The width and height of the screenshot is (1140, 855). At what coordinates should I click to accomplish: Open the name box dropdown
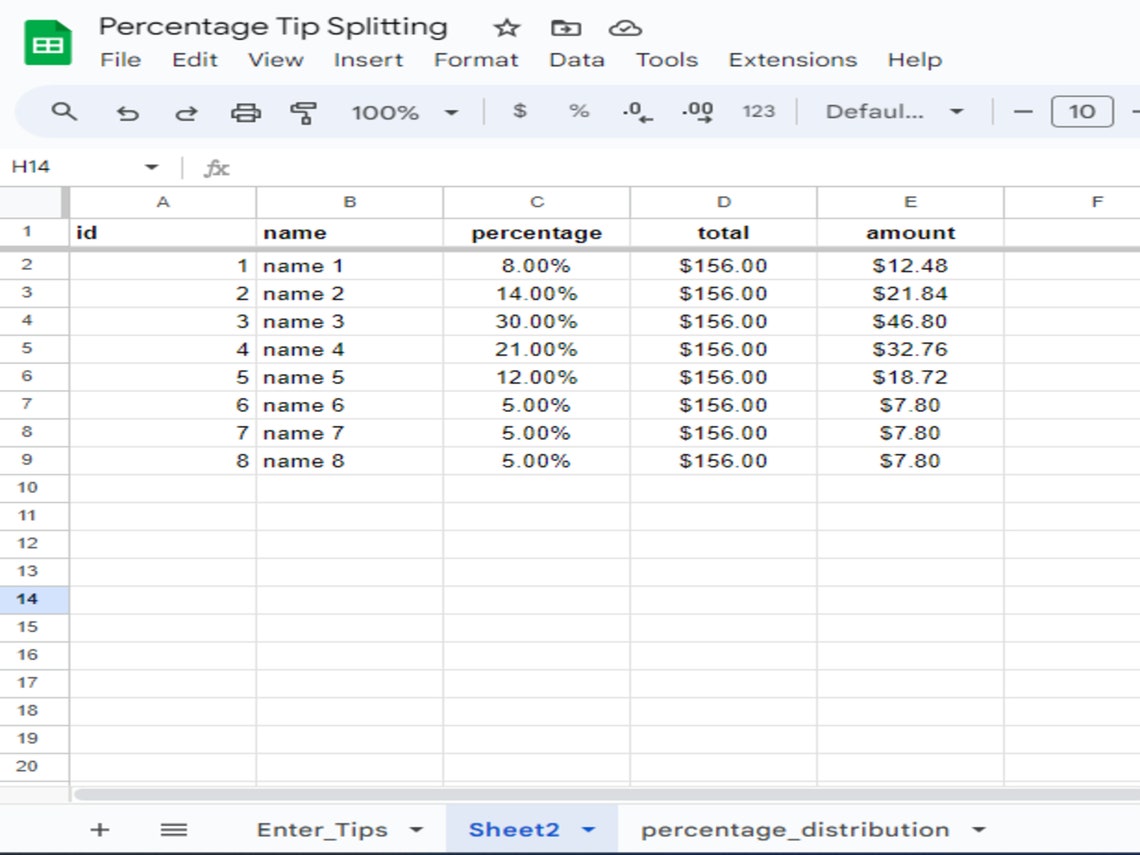click(152, 167)
